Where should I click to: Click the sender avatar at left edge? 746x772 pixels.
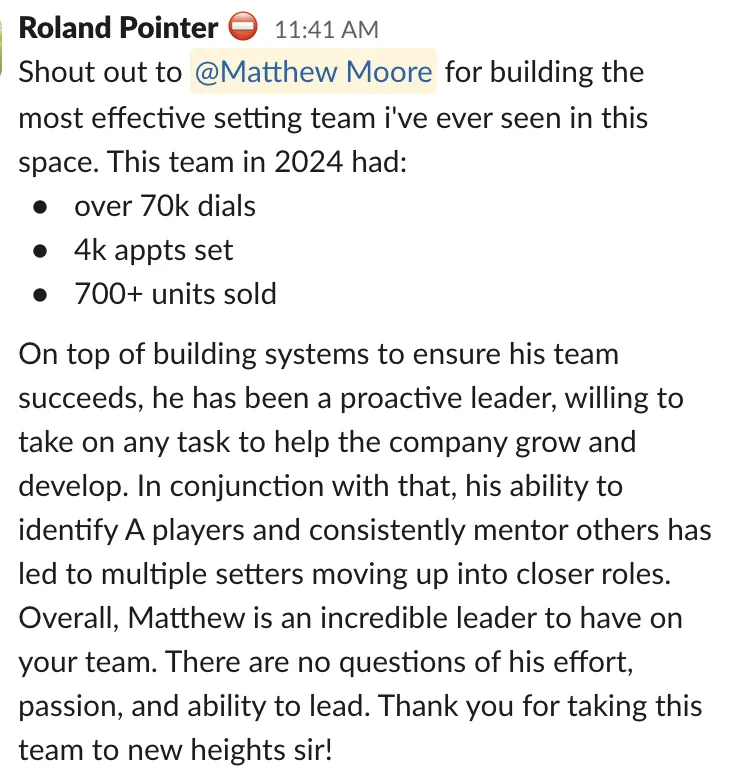1,47
